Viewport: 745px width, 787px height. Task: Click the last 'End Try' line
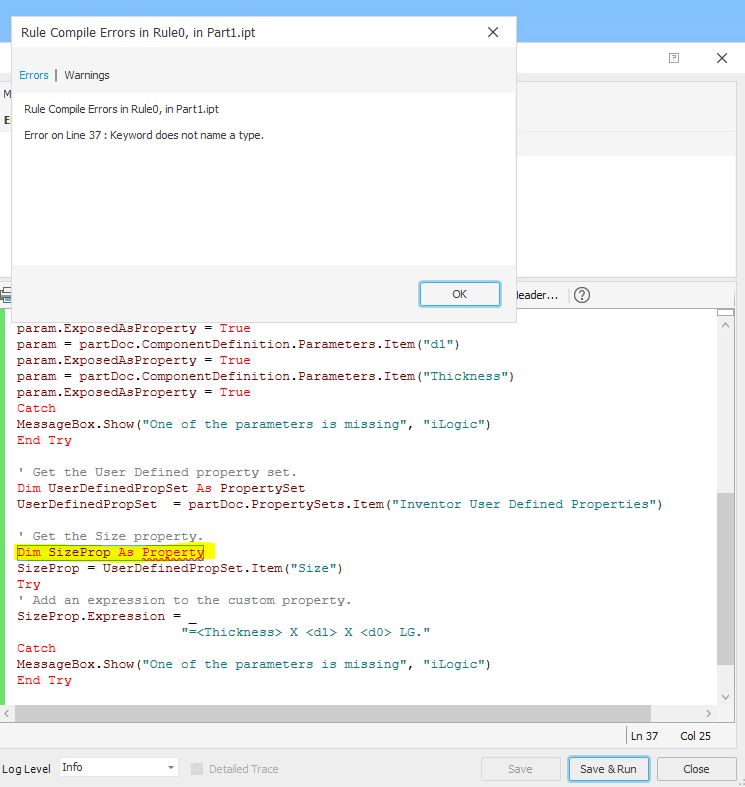click(44, 681)
